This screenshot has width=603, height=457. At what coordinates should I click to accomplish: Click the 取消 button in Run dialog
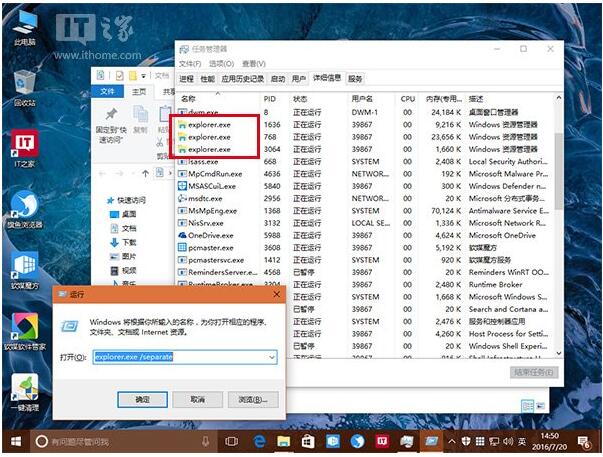tap(200, 399)
